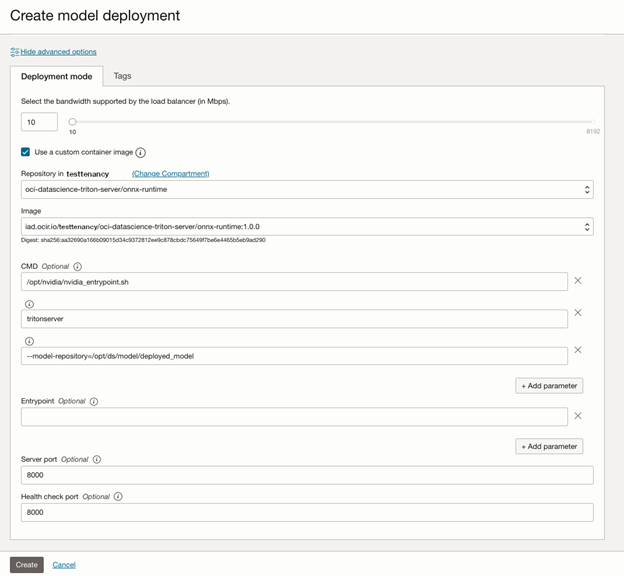Screen dimensions: 624x576
Task: Click the Entrypoint info icon
Action: 94,402
